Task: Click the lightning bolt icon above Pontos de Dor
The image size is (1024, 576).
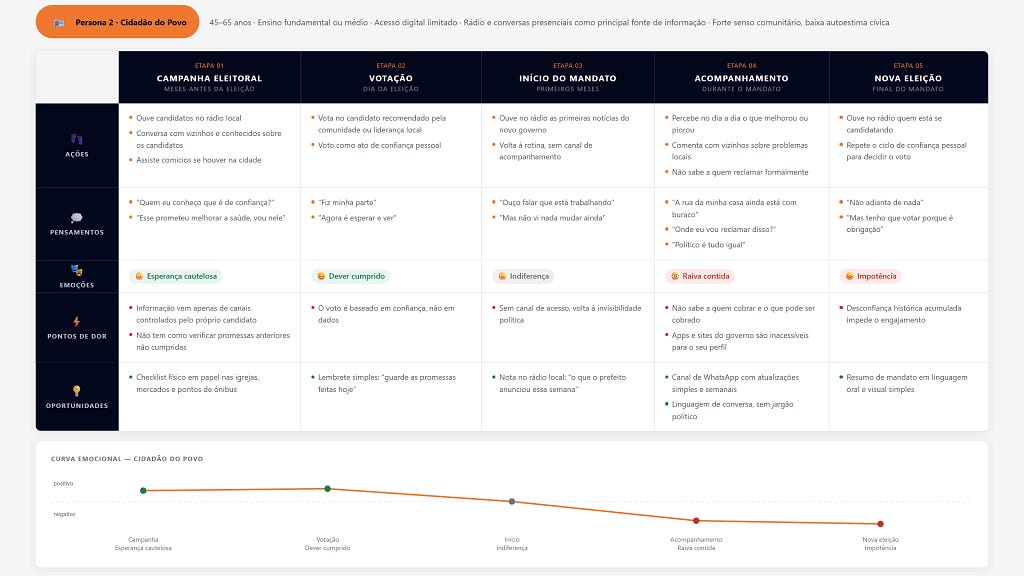Action: [x=76, y=321]
